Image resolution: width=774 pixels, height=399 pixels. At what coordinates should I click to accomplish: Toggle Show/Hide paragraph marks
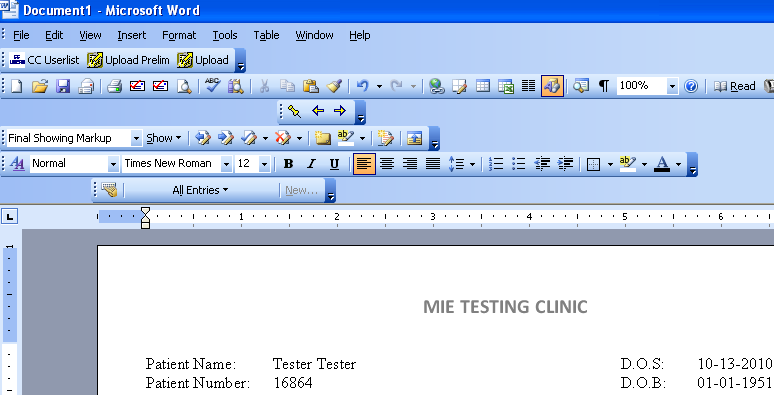click(x=603, y=86)
